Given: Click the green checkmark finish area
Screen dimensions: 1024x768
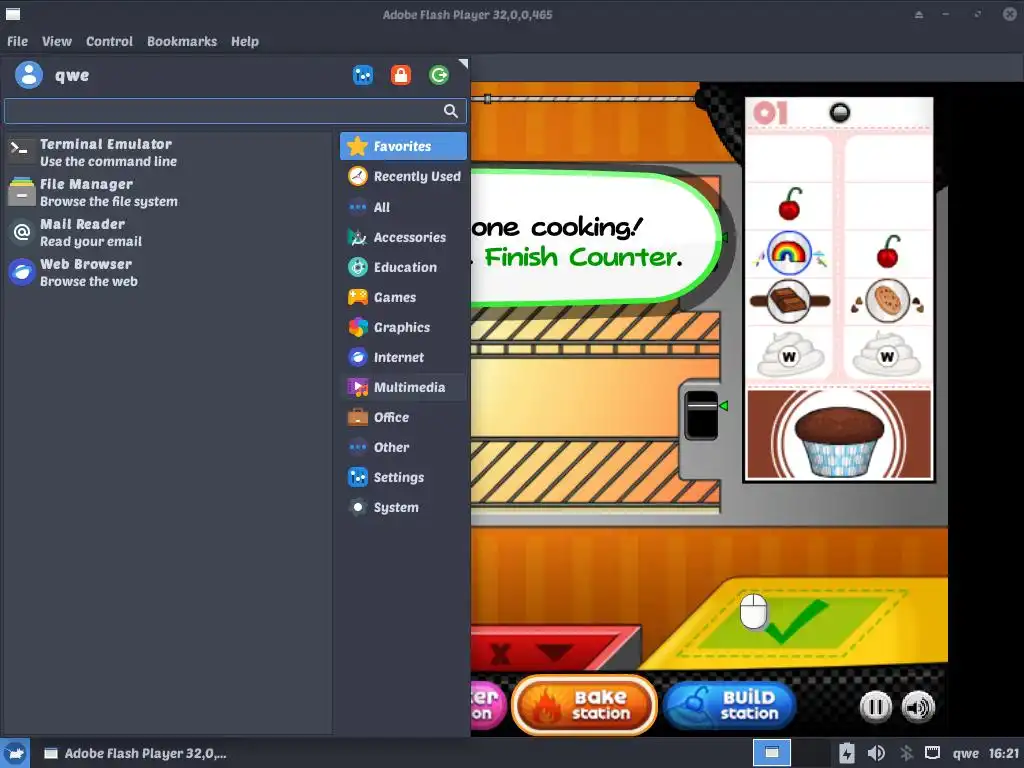Looking at the screenshot, I should 793,621.
